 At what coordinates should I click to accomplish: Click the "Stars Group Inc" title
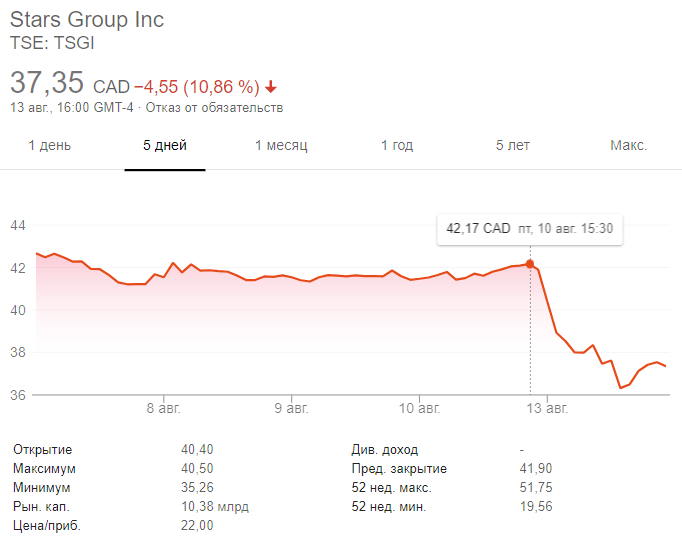point(87,20)
